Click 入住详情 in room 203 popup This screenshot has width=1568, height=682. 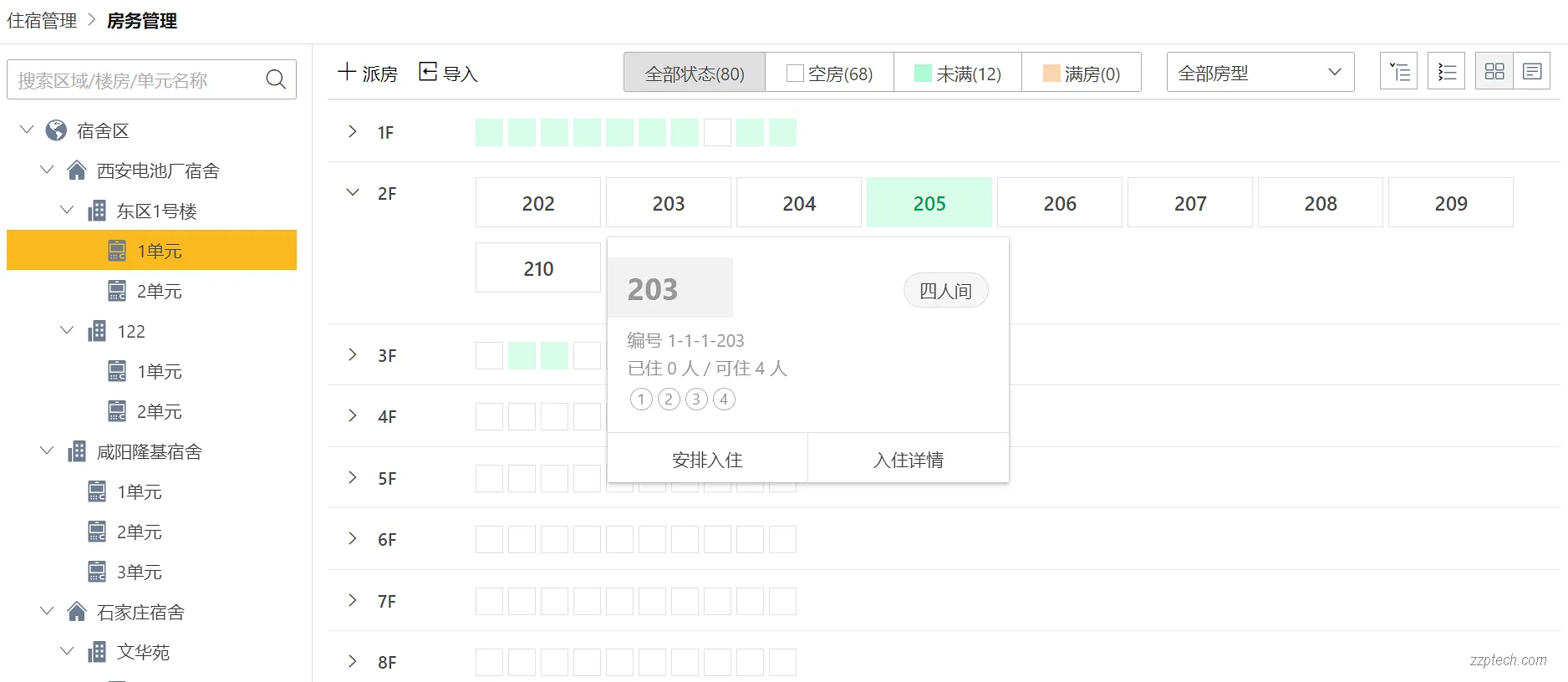coord(909,459)
